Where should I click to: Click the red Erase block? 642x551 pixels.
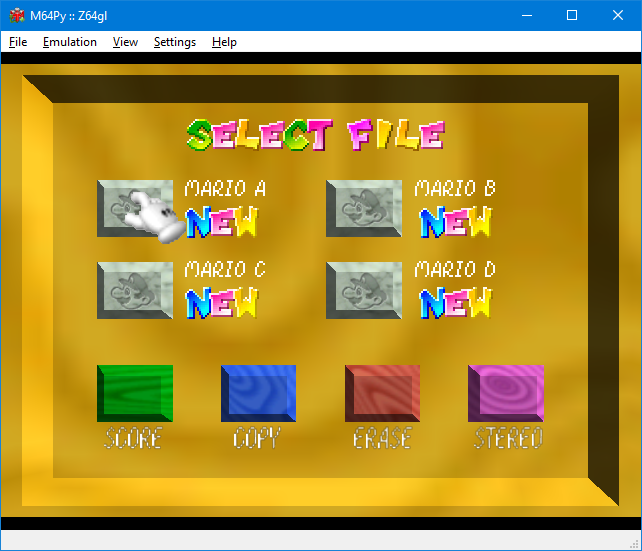[382, 393]
